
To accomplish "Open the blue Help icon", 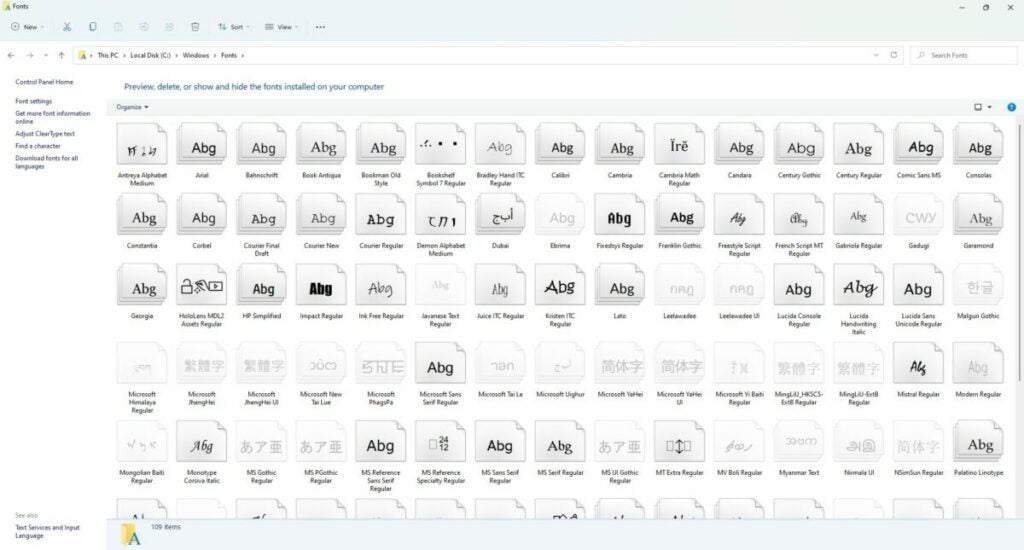I will pyautogui.click(x=1011, y=107).
